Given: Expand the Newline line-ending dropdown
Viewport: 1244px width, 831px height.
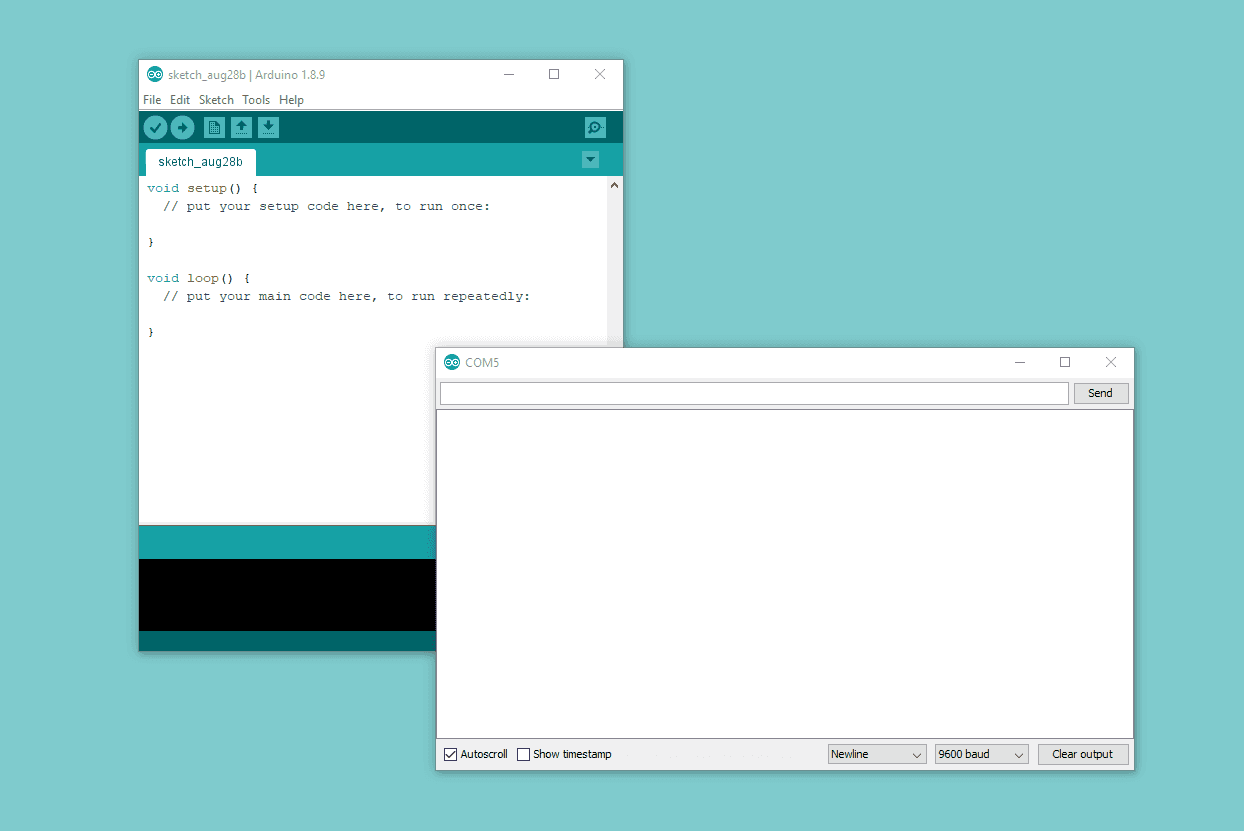Looking at the screenshot, I should [877, 754].
